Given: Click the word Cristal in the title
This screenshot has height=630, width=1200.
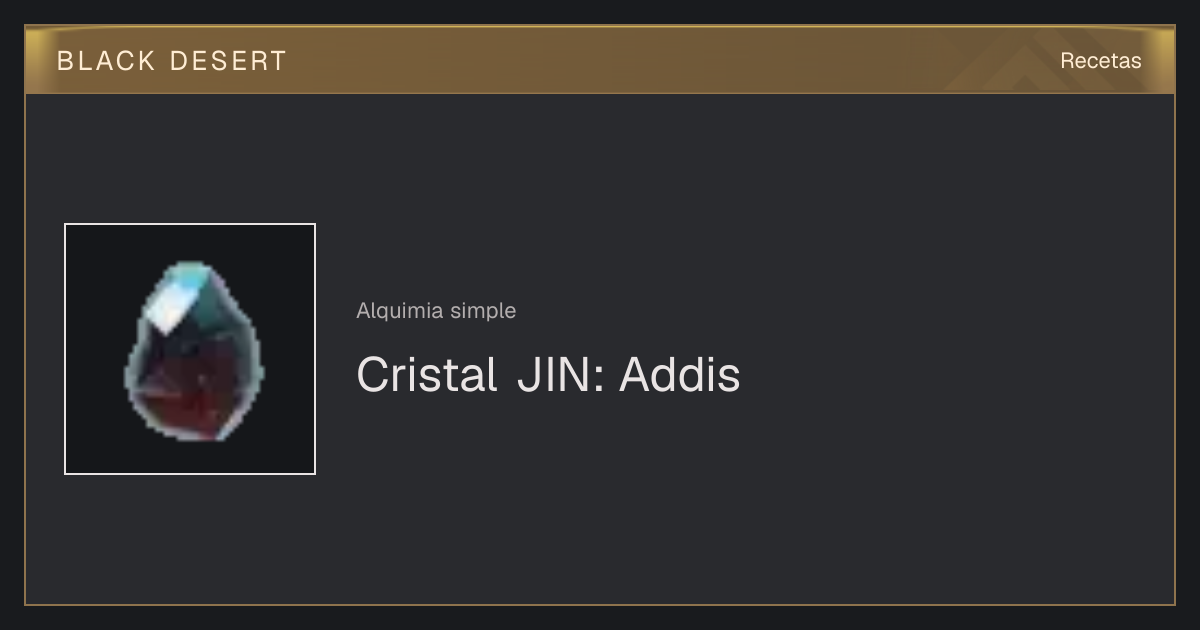Looking at the screenshot, I should [427, 375].
